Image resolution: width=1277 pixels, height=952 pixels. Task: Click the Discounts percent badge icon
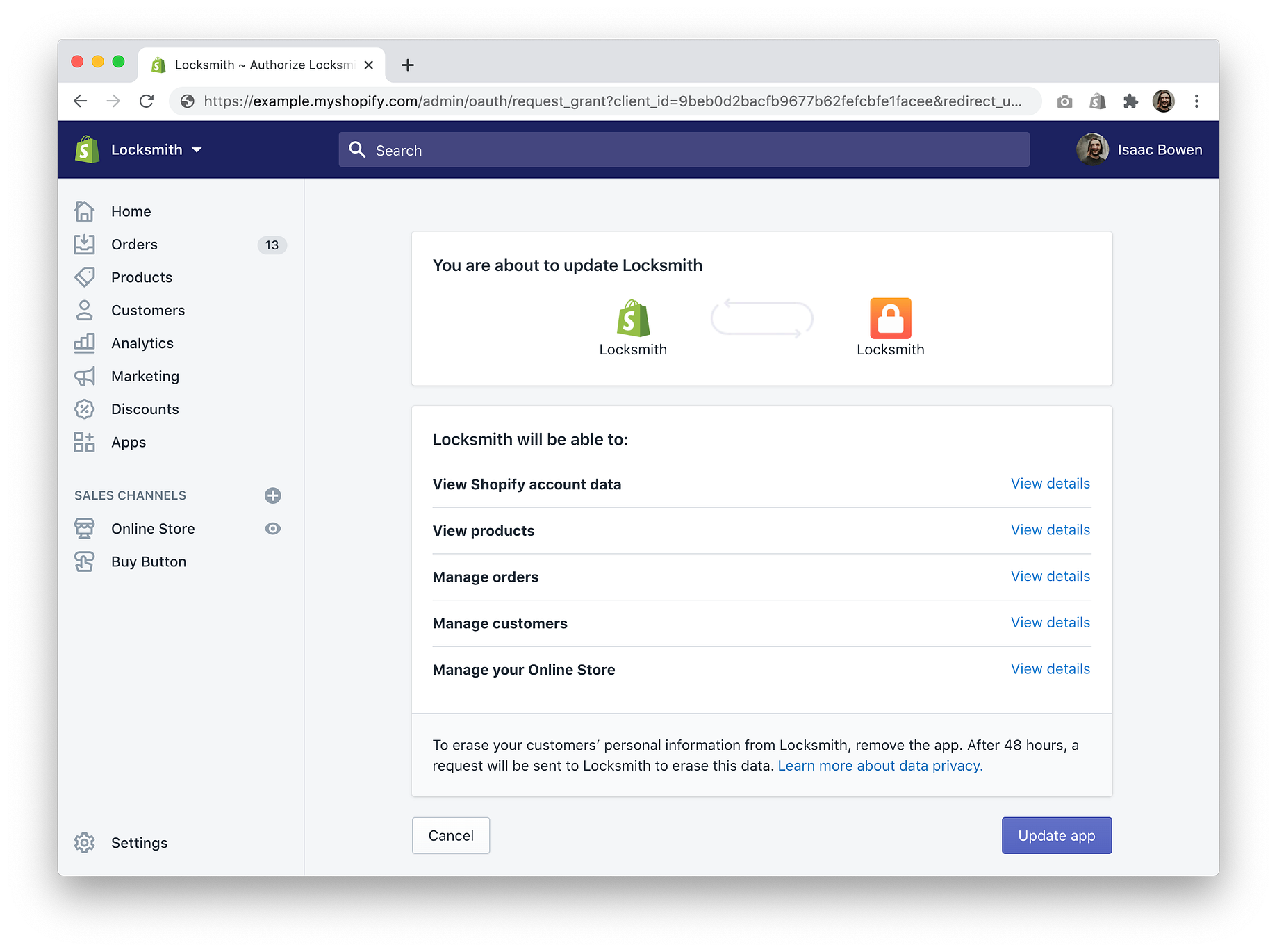click(x=85, y=409)
